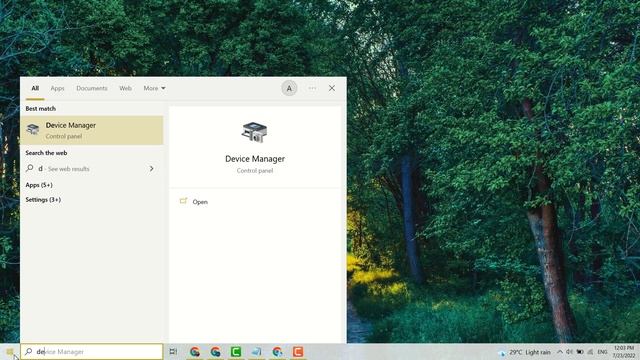Open the account avatar labeled A
Image resolution: width=640 pixels, height=360 pixels.
[289, 88]
